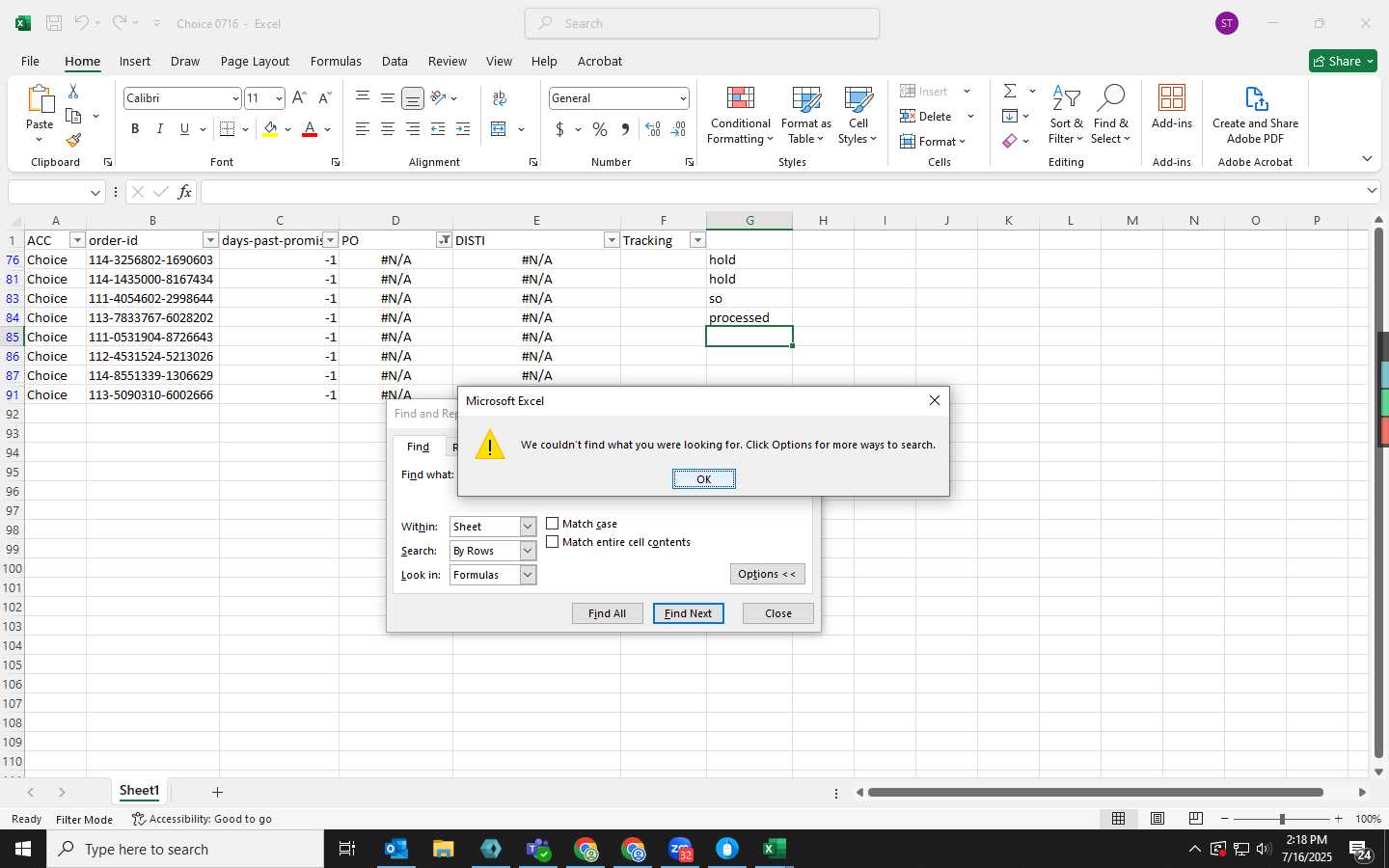This screenshot has height=868, width=1389.
Task: Apply comma style number format
Action: [625, 129]
